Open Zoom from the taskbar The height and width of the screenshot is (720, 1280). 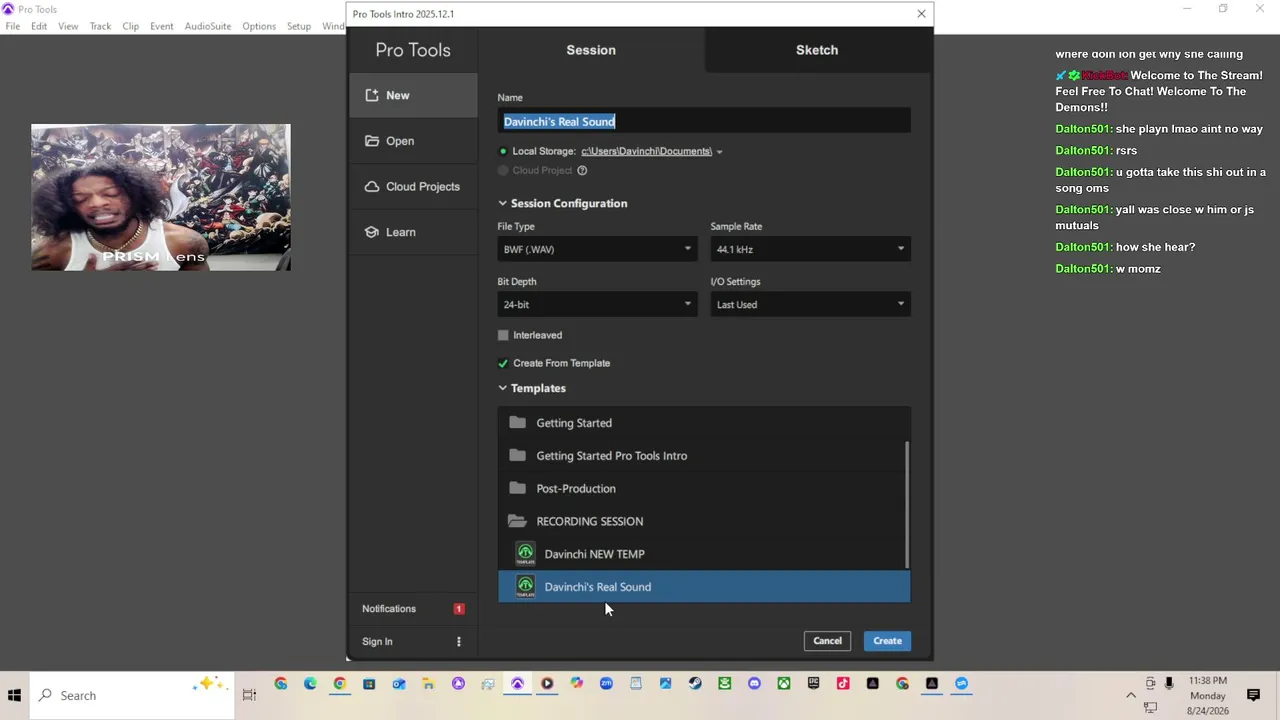click(606, 684)
